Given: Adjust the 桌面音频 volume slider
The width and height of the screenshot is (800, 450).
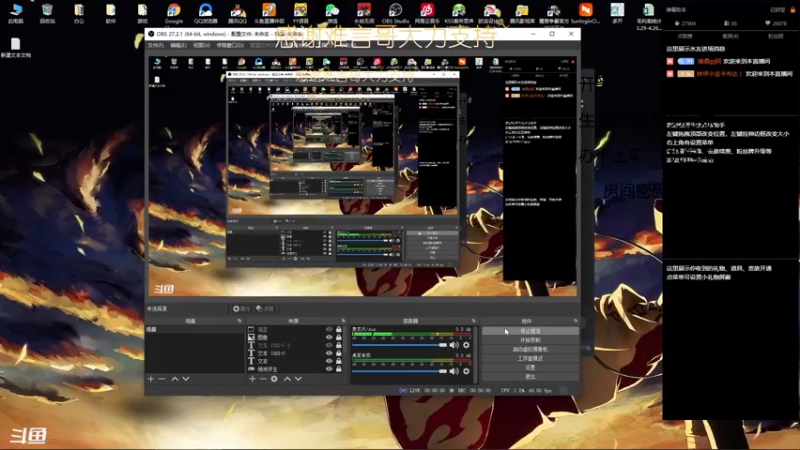Looking at the screenshot, I should tap(399, 371).
